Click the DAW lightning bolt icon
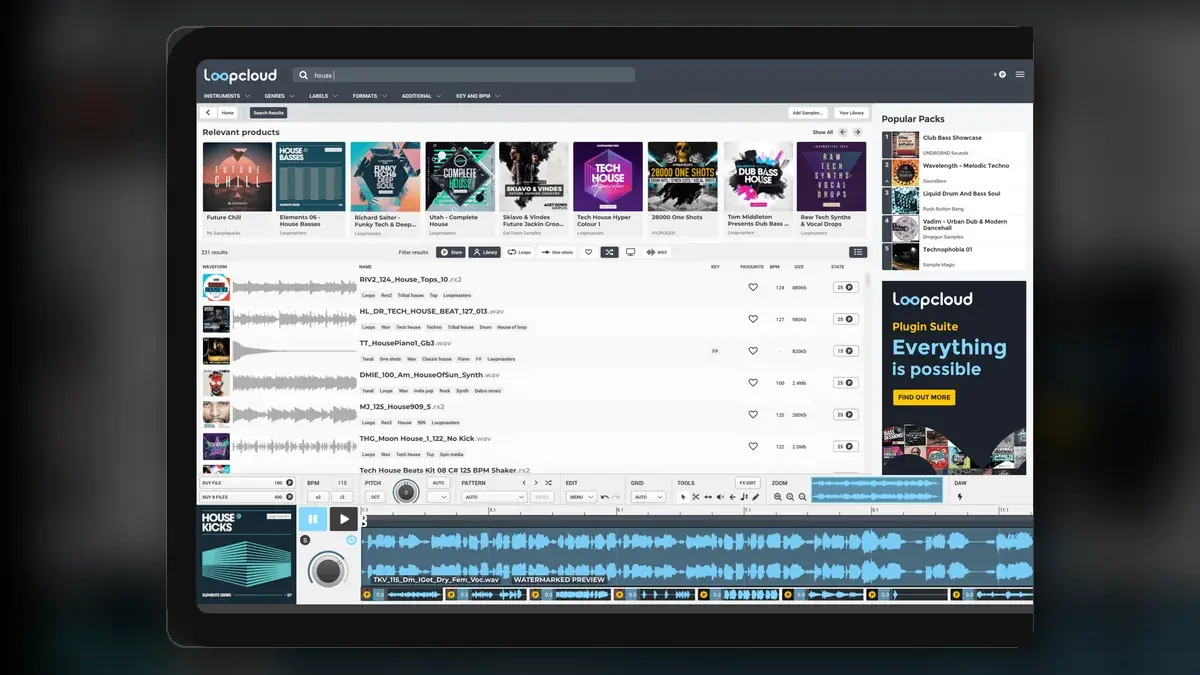Viewport: 1200px width, 675px height. coord(960,497)
